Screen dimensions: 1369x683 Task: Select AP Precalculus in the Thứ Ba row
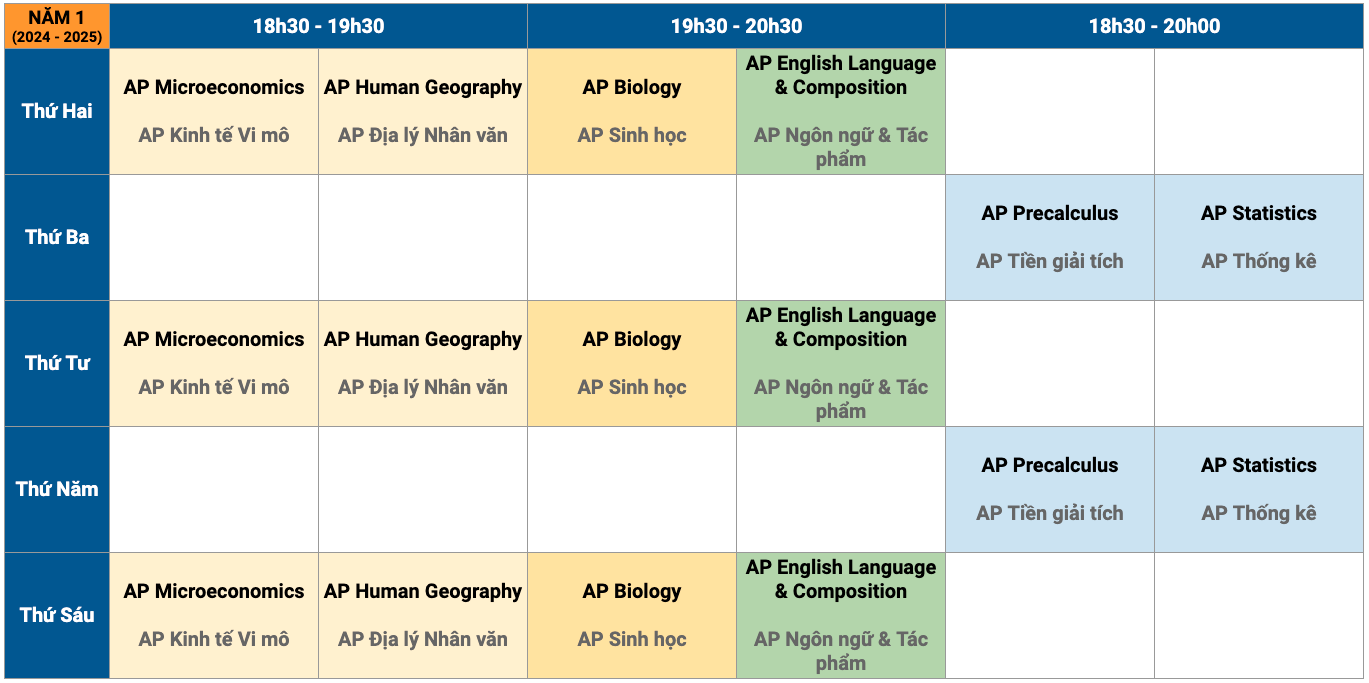click(1050, 237)
